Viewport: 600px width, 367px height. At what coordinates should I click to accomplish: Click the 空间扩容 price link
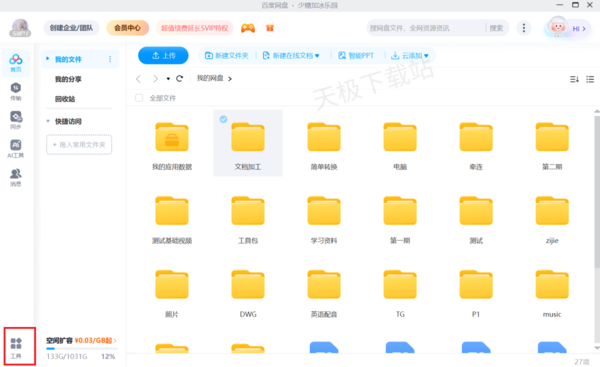point(95,340)
